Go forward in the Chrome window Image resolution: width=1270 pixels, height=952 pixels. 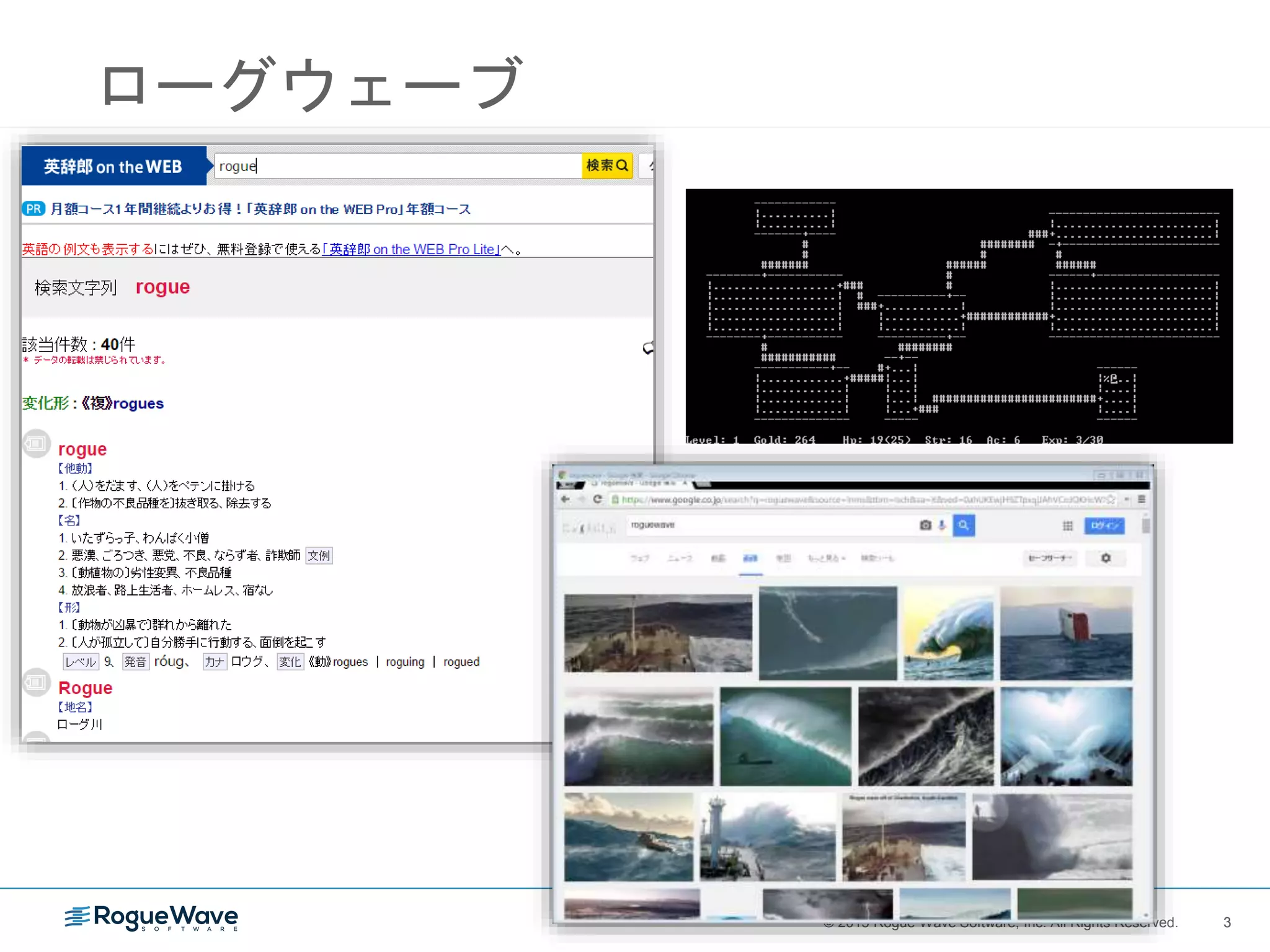tap(581, 500)
